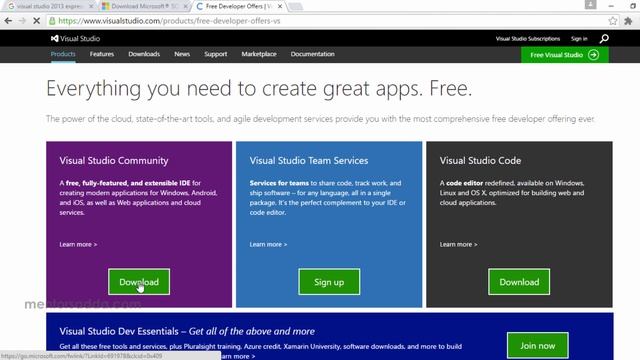640x360 pixels.
Task: Click the browser back arrow
Action: pos(8,20)
